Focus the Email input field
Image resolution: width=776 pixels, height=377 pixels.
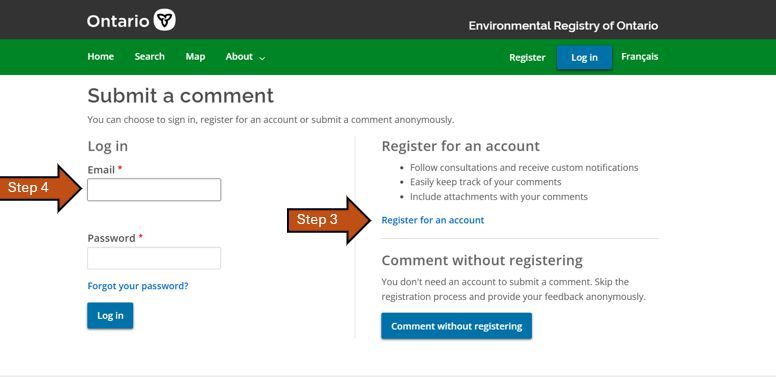154,189
